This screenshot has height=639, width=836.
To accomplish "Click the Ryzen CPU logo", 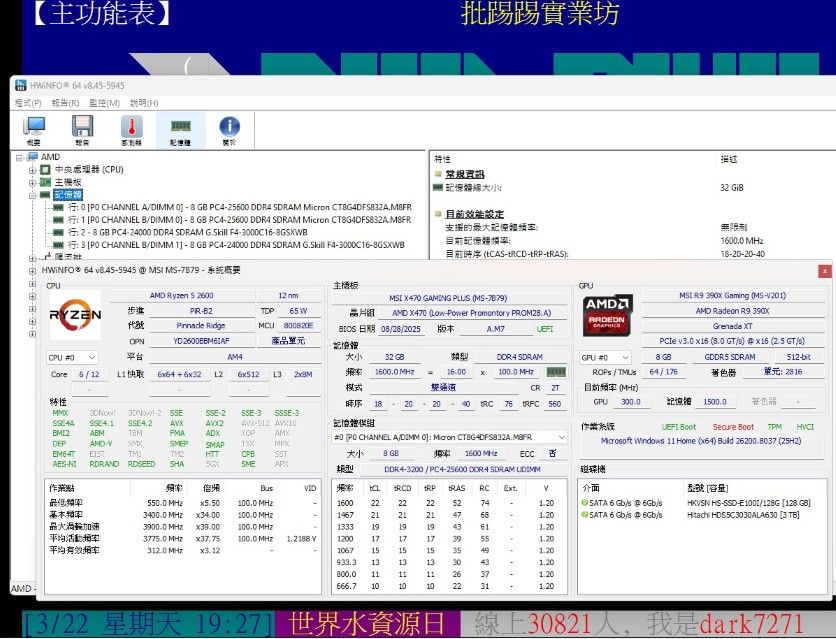I will (76, 315).
